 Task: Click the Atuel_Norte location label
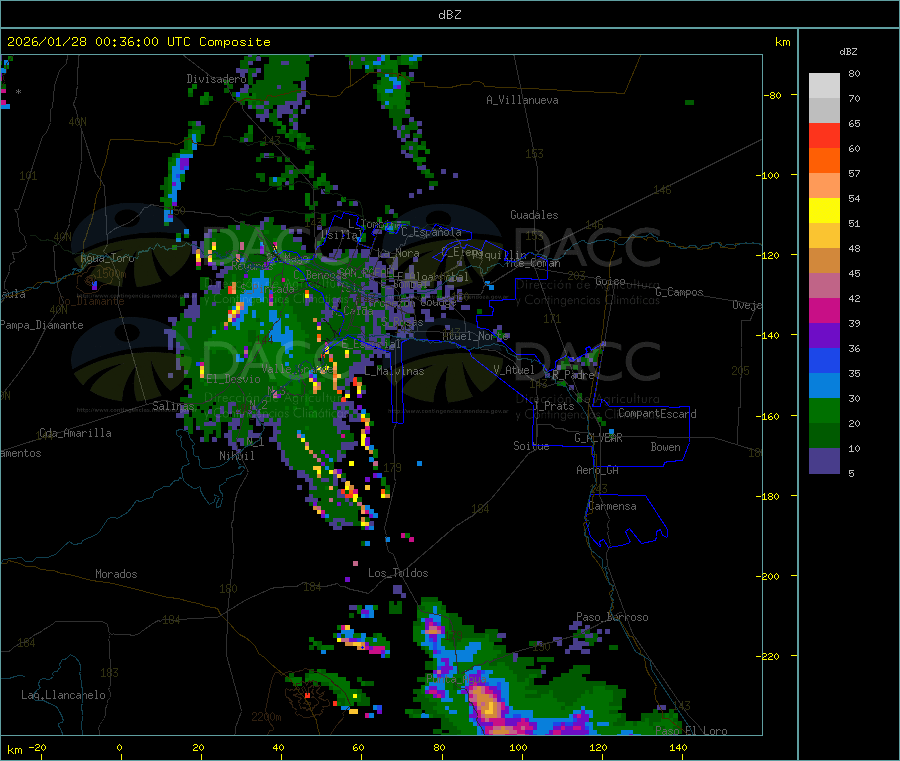point(475,336)
